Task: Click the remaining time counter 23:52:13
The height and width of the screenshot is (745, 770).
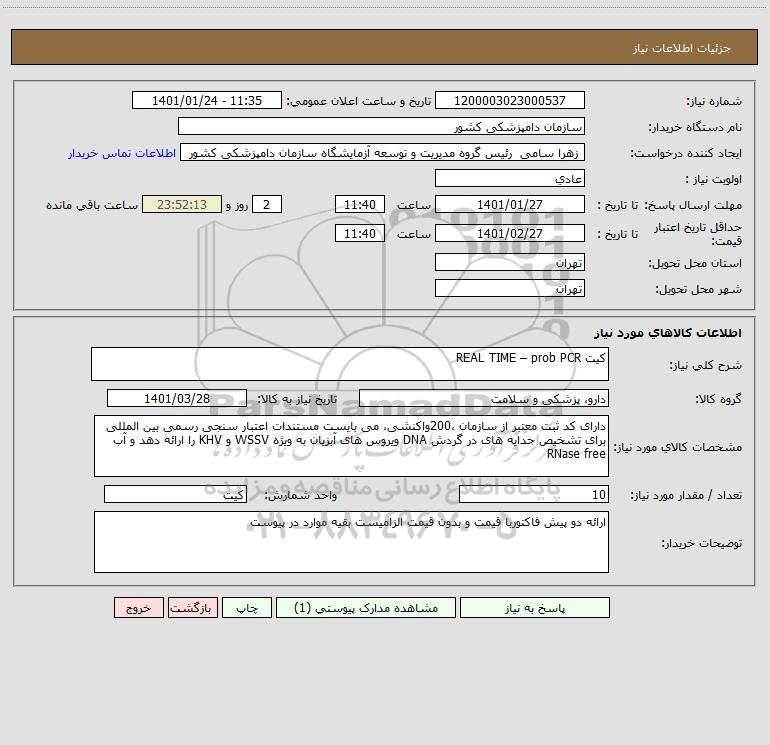Action: [182, 204]
